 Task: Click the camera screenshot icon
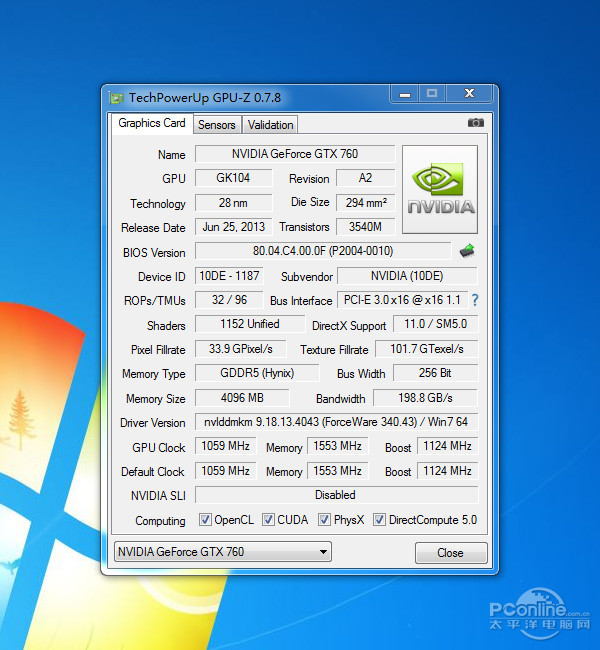[x=476, y=123]
